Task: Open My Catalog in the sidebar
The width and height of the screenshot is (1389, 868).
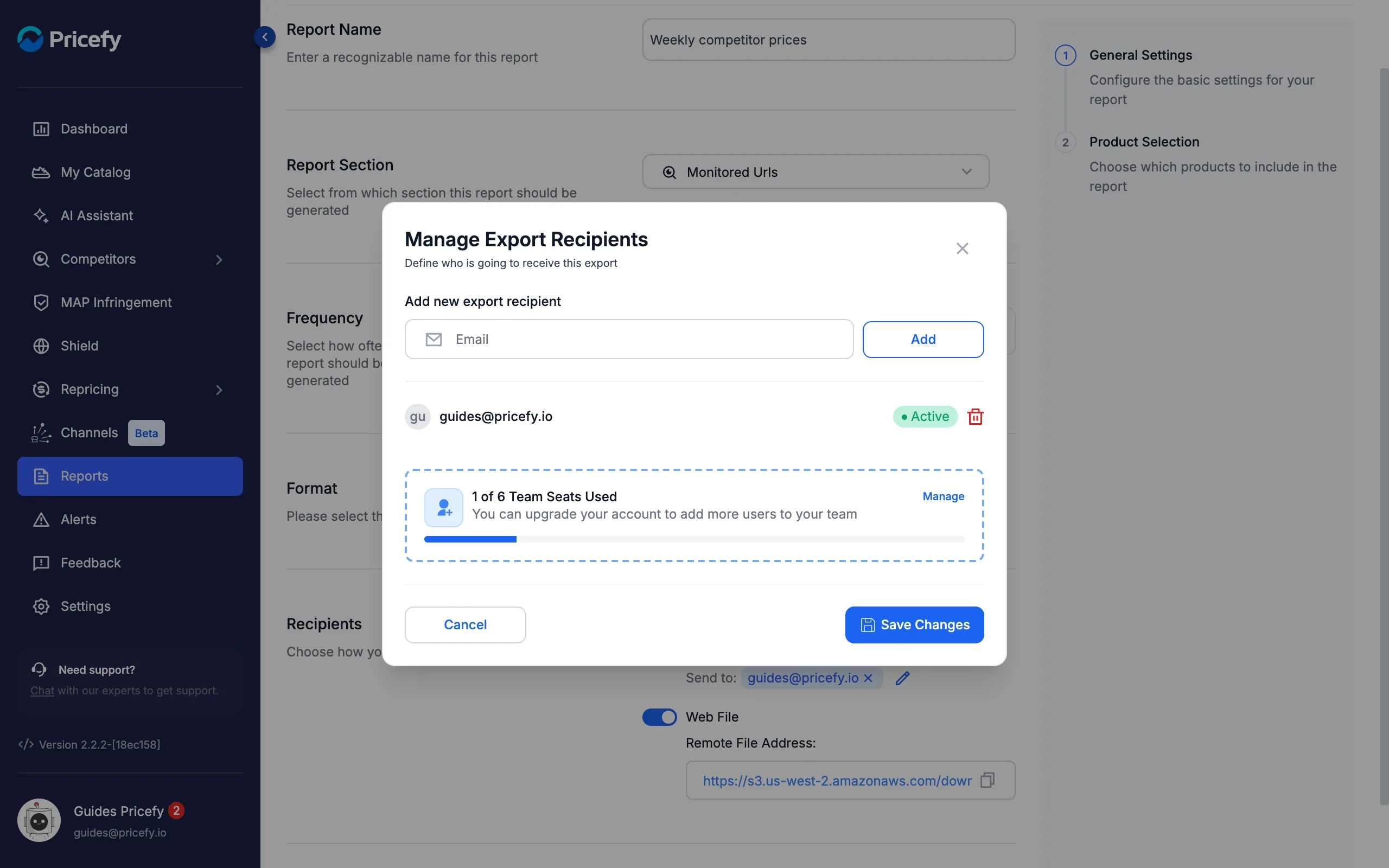Action: coord(130,172)
